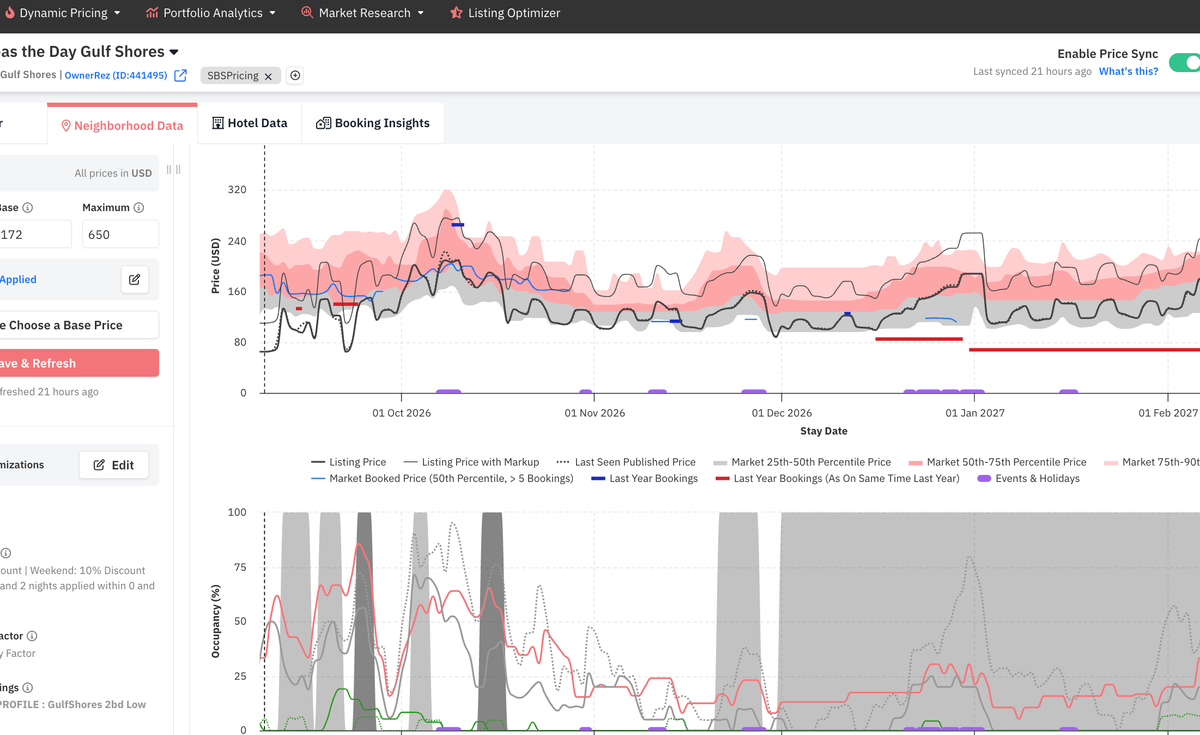Click the info icon above GulfShores 2bd Low profile
Viewport: 1200px width, 735px height.
coord(28,688)
